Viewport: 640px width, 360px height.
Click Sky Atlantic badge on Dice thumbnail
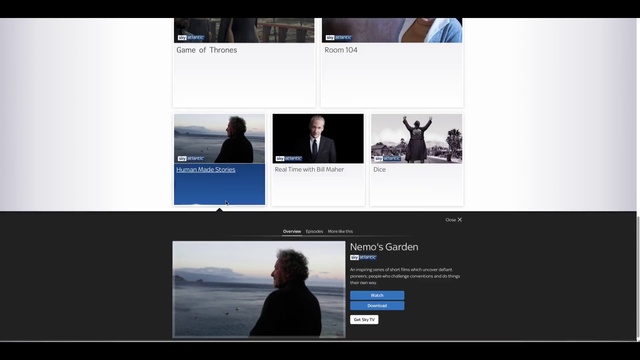click(388, 158)
